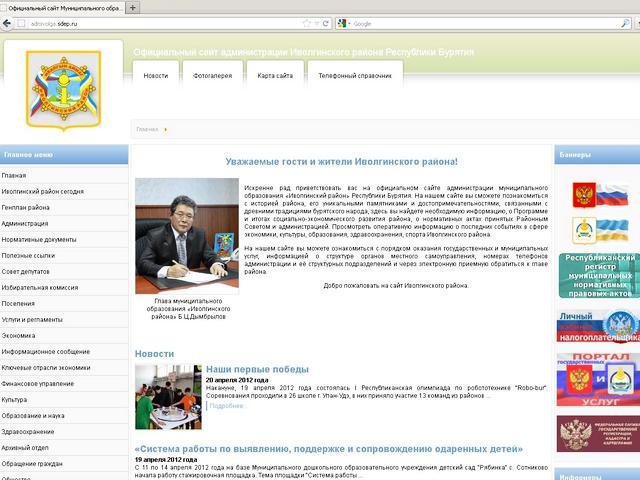
Task: Open Услуги и регламенты menu item
Action: (x=64, y=320)
